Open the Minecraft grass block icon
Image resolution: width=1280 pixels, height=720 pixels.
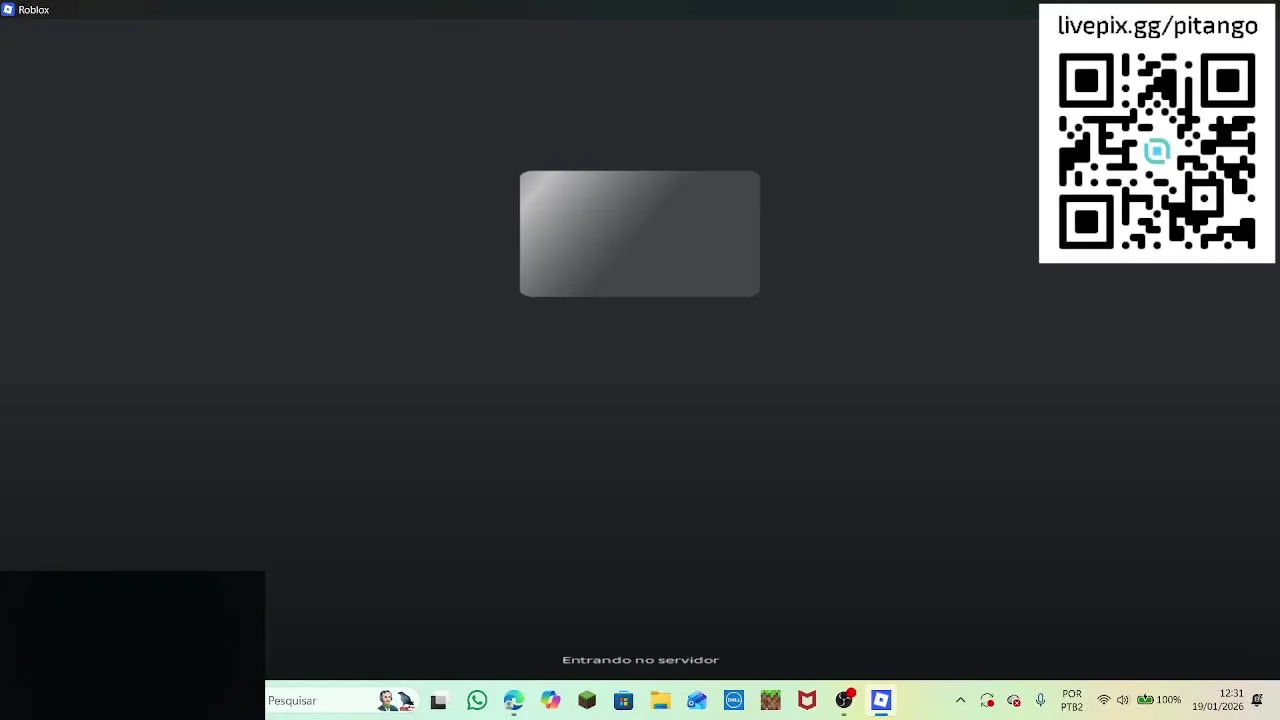click(770, 701)
